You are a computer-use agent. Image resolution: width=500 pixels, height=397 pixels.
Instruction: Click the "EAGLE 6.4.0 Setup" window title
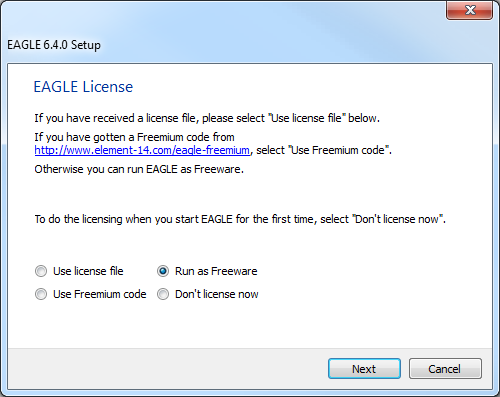(54, 45)
